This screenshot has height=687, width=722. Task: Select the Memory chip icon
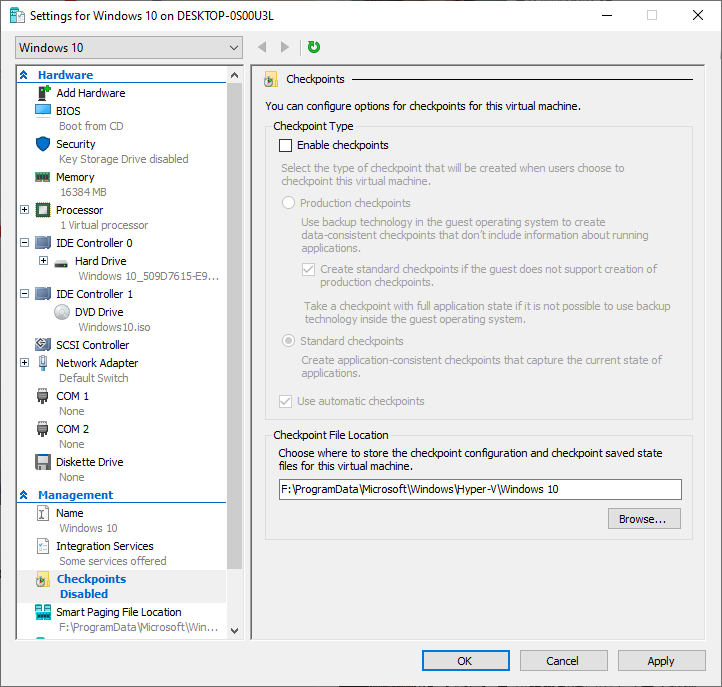[x=43, y=177]
